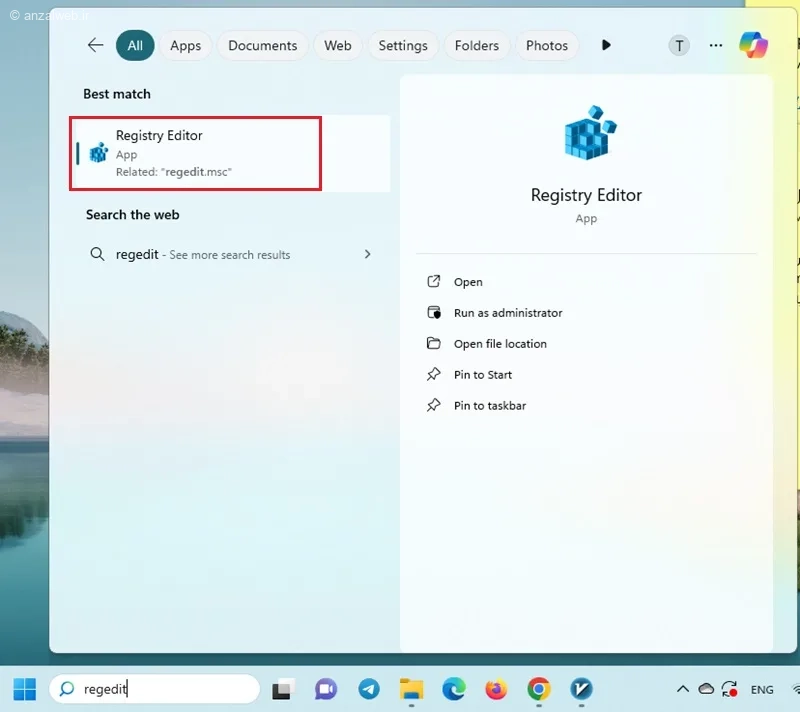Select the Settings filter tab
The width and height of the screenshot is (800, 712).
(x=403, y=45)
